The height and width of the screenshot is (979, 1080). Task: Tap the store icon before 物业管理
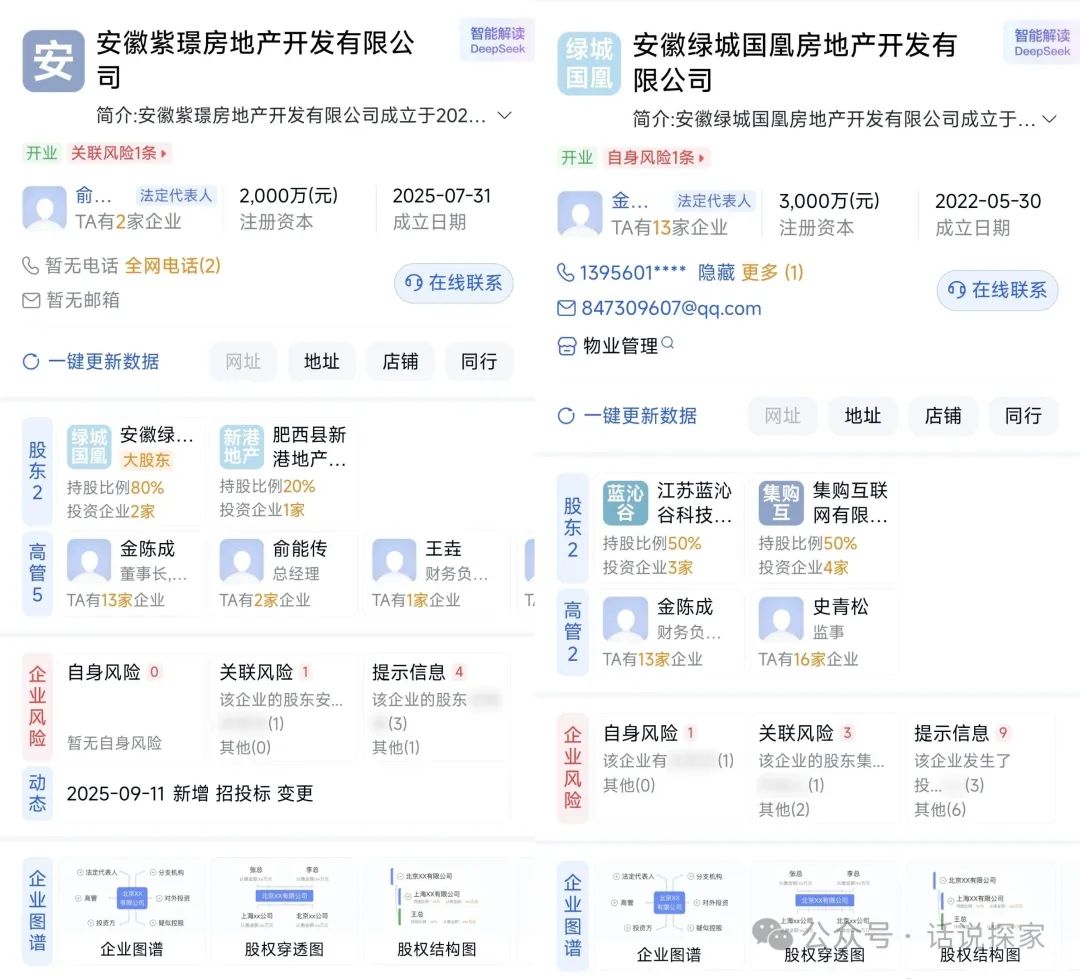point(566,346)
